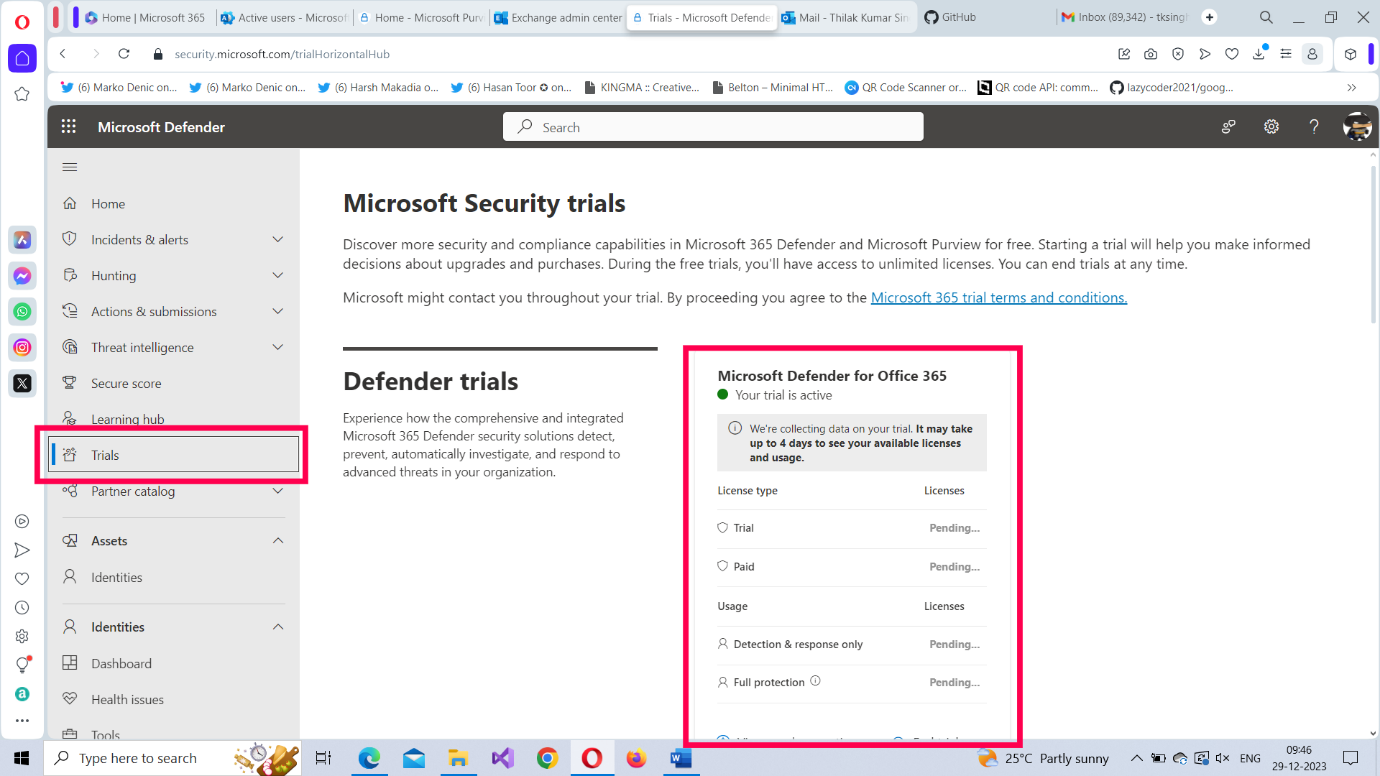1380x776 pixels.
Task: Click the Windows taskbar search box
Action: coord(172,758)
